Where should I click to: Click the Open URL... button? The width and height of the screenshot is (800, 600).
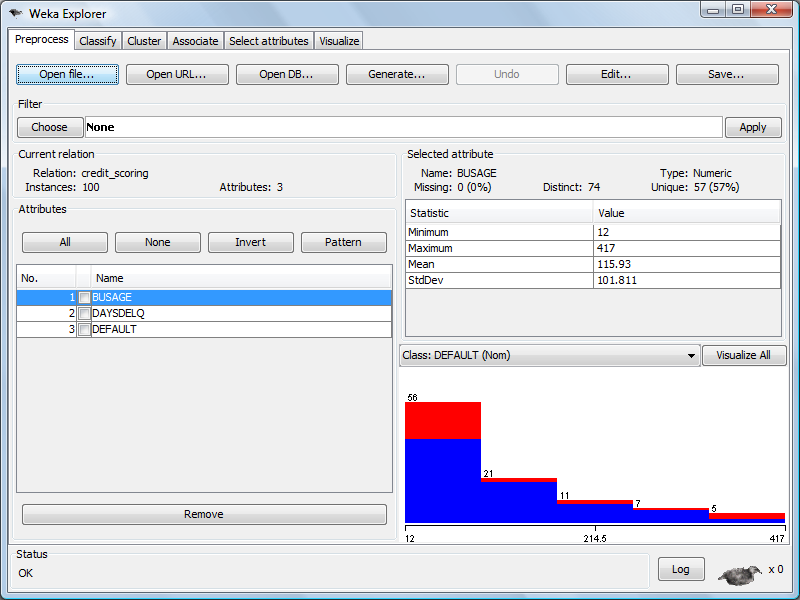click(177, 74)
